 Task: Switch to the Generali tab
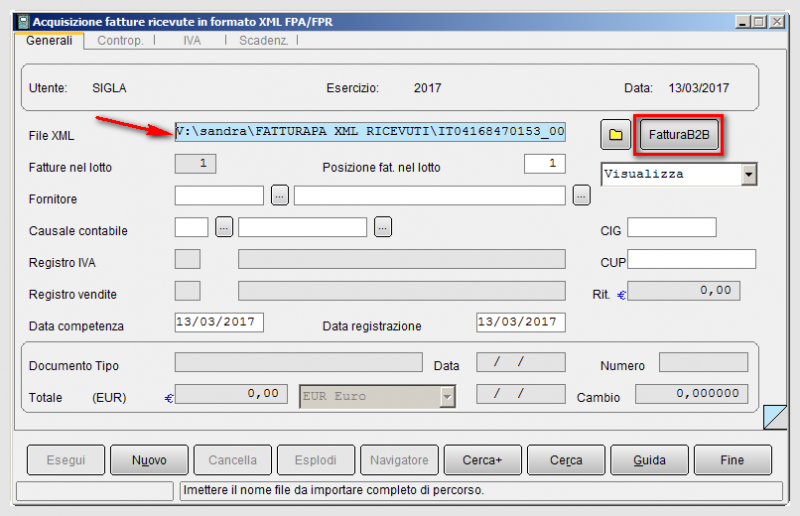[49, 40]
